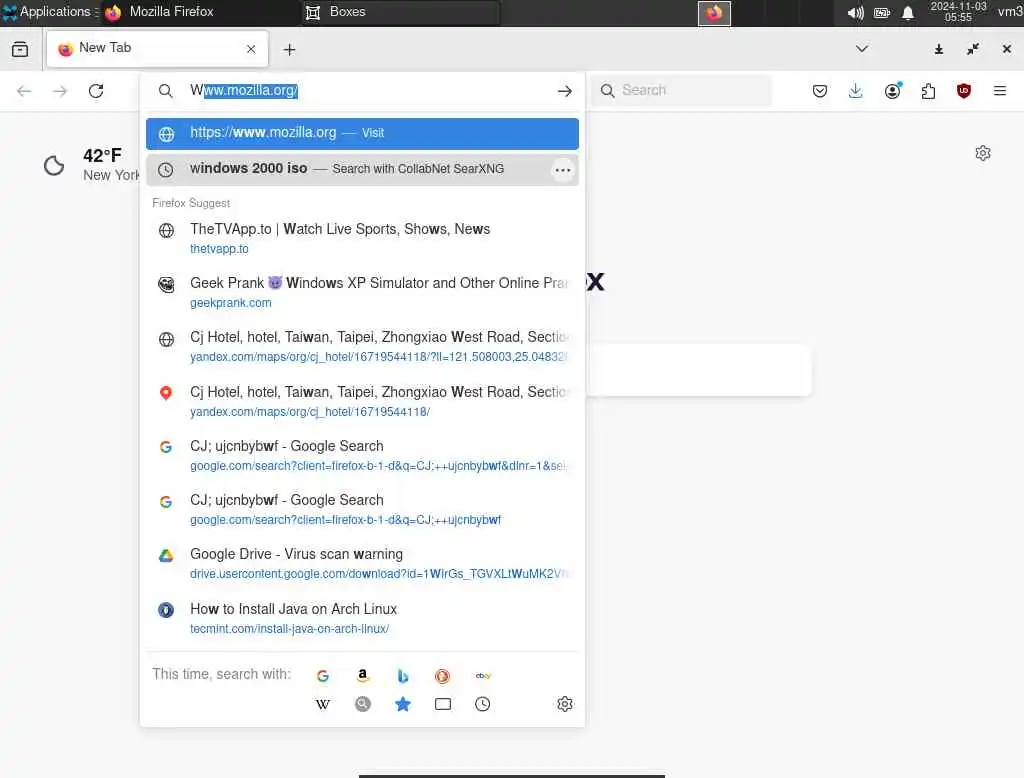Viewport: 1024px width, 778px height.
Task: Visit https://www.mozilla.org suggestion
Action: [362, 133]
